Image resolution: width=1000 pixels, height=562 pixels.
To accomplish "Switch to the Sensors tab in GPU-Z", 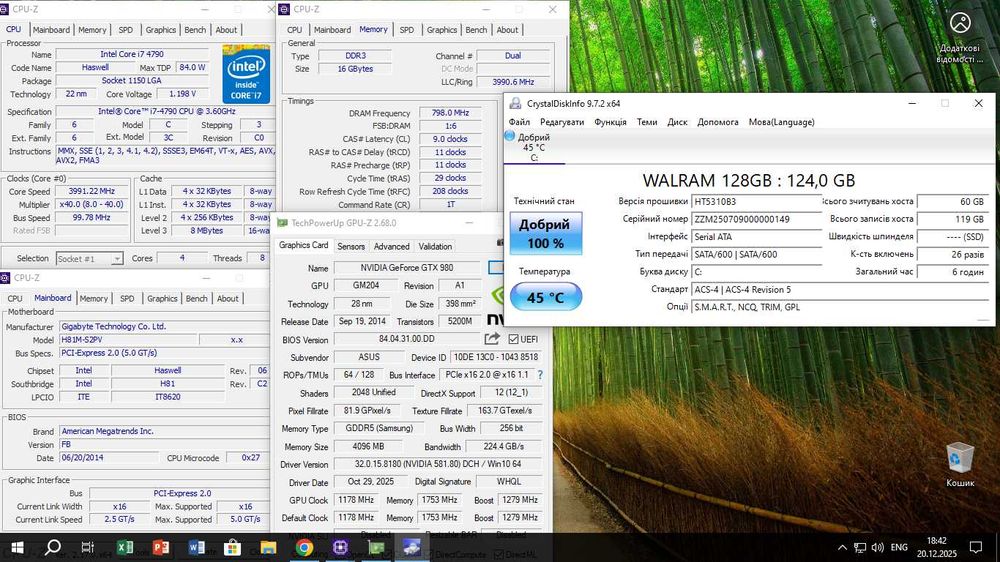I will coord(351,246).
